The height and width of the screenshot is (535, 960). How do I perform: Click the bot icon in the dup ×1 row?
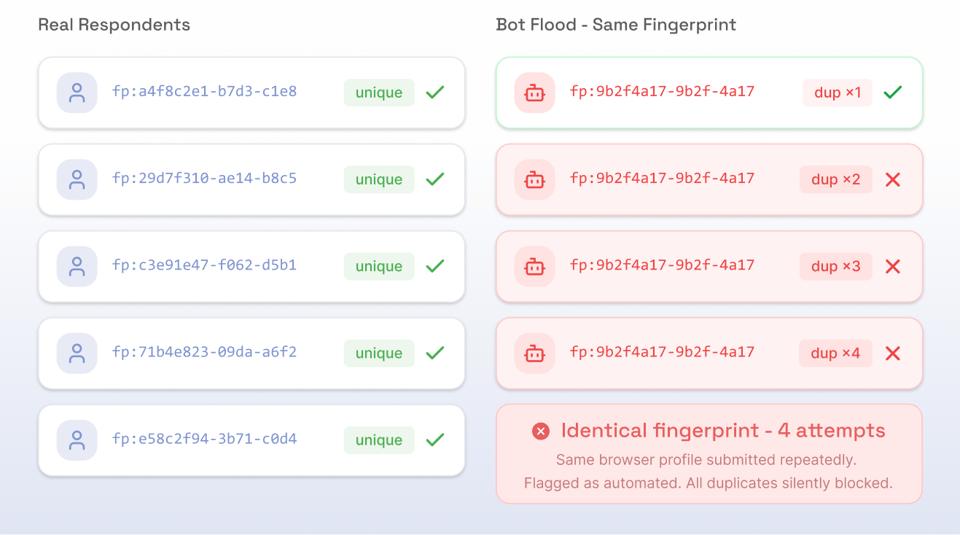534,92
